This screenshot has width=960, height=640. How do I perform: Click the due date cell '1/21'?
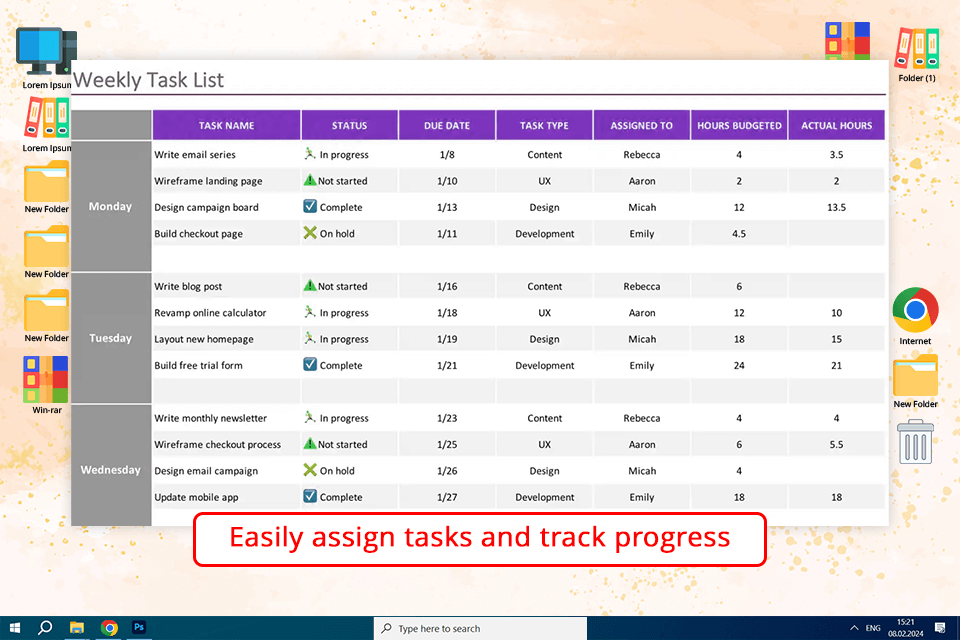pyautogui.click(x=447, y=365)
